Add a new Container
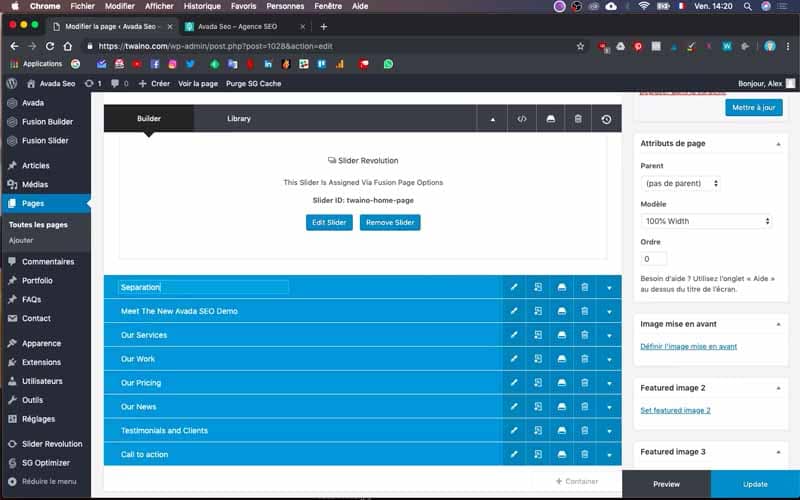Viewport: 800px width, 500px height. click(577, 481)
